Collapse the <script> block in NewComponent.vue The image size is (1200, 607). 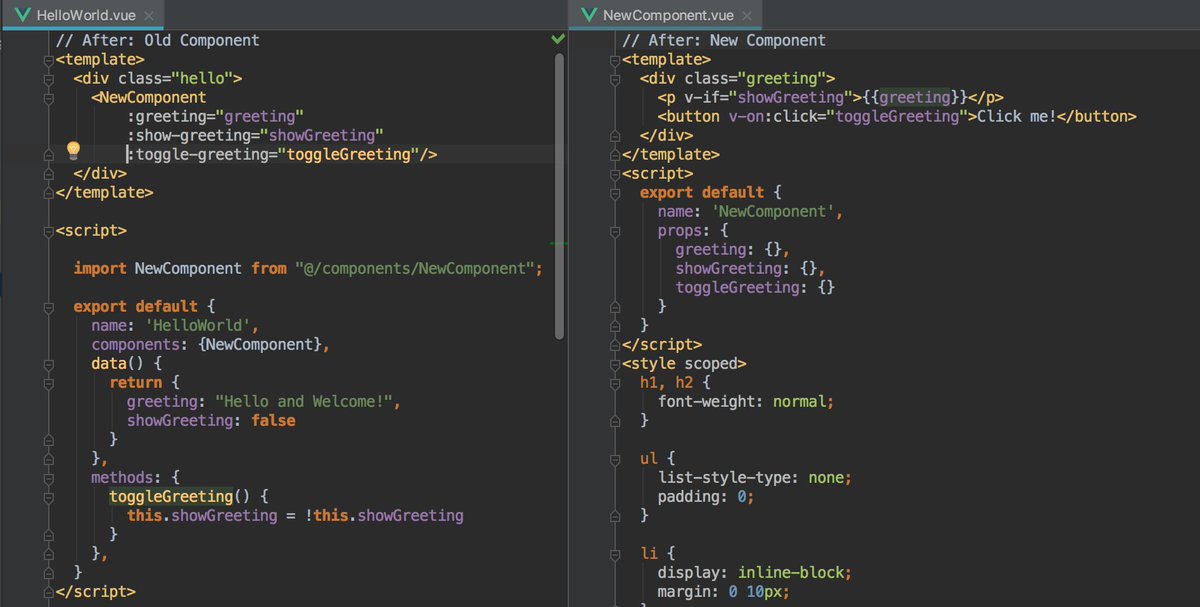[x=617, y=174]
